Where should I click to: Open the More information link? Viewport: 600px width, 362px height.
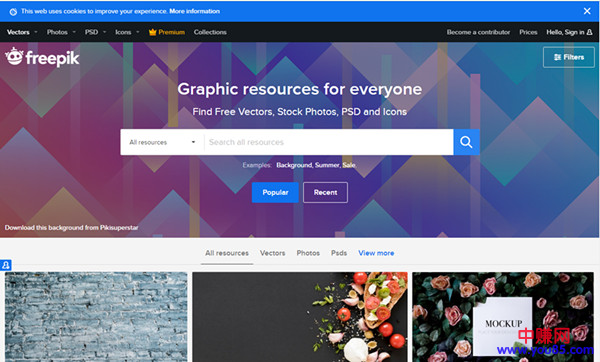click(194, 11)
